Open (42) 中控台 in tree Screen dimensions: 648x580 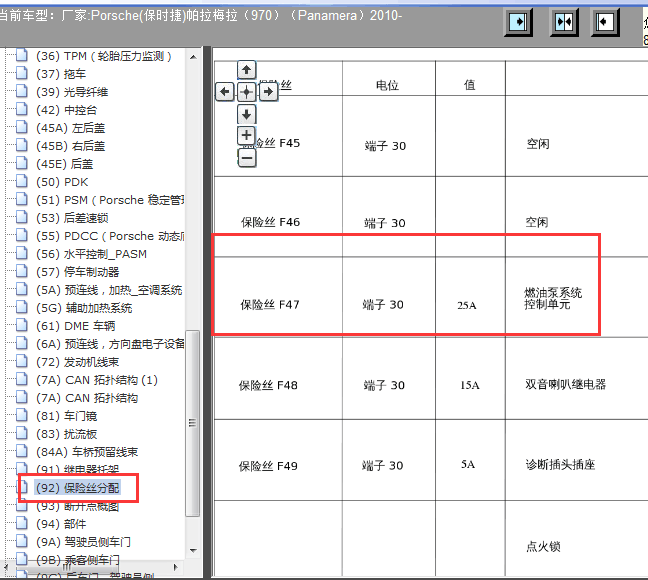(66, 110)
